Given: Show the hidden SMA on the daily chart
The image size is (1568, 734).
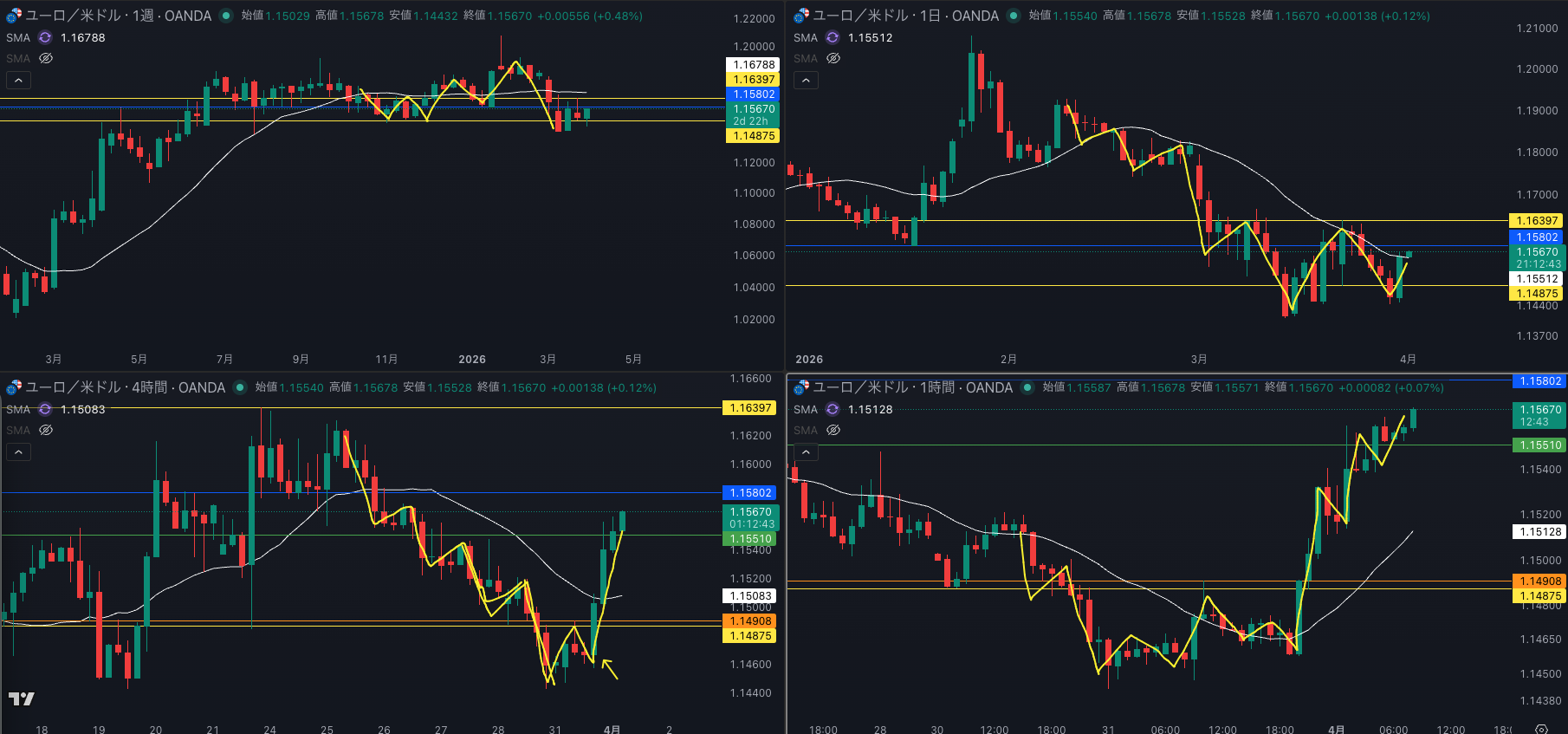Looking at the screenshot, I should pyautogui.click(x=833, y=58).
